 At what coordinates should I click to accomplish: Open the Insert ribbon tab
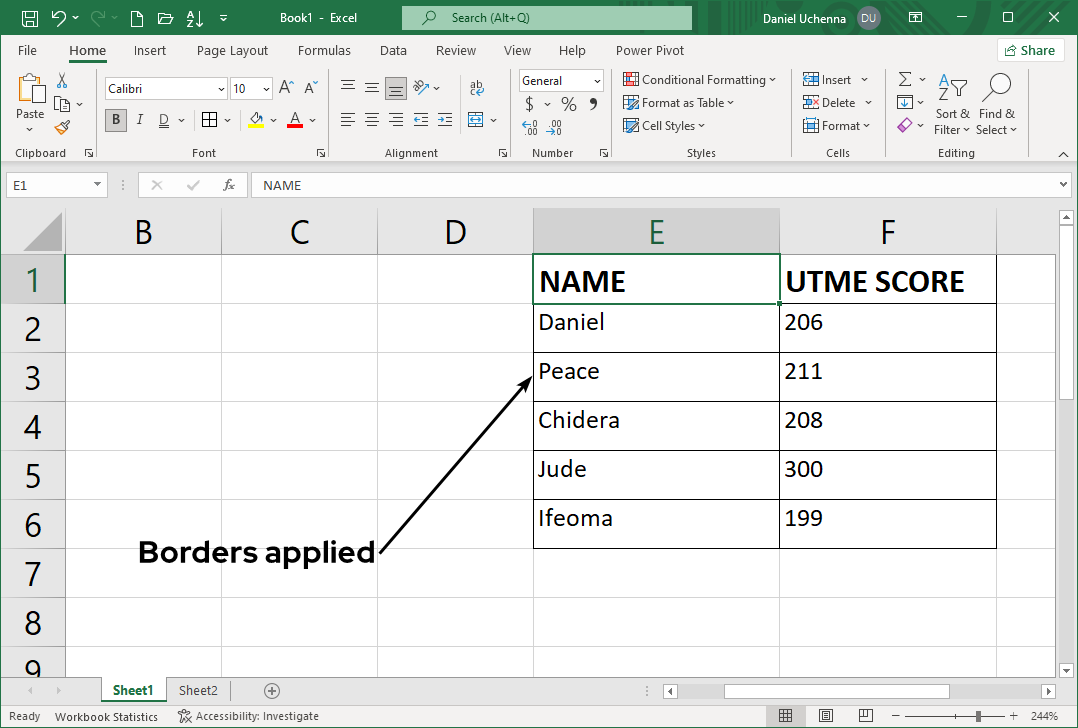(150, 51)
